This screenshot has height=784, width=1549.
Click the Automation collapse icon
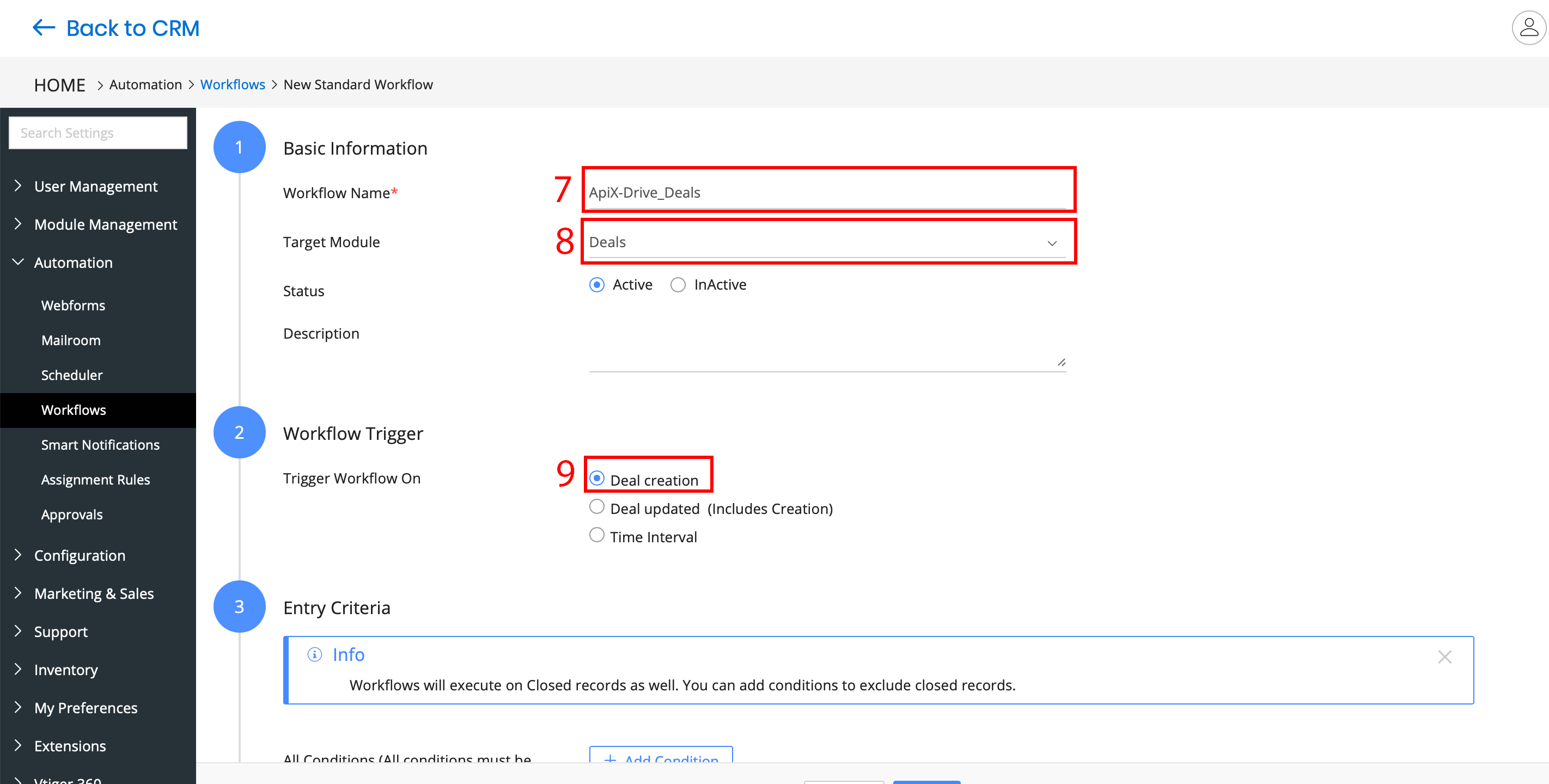[18, 263]
